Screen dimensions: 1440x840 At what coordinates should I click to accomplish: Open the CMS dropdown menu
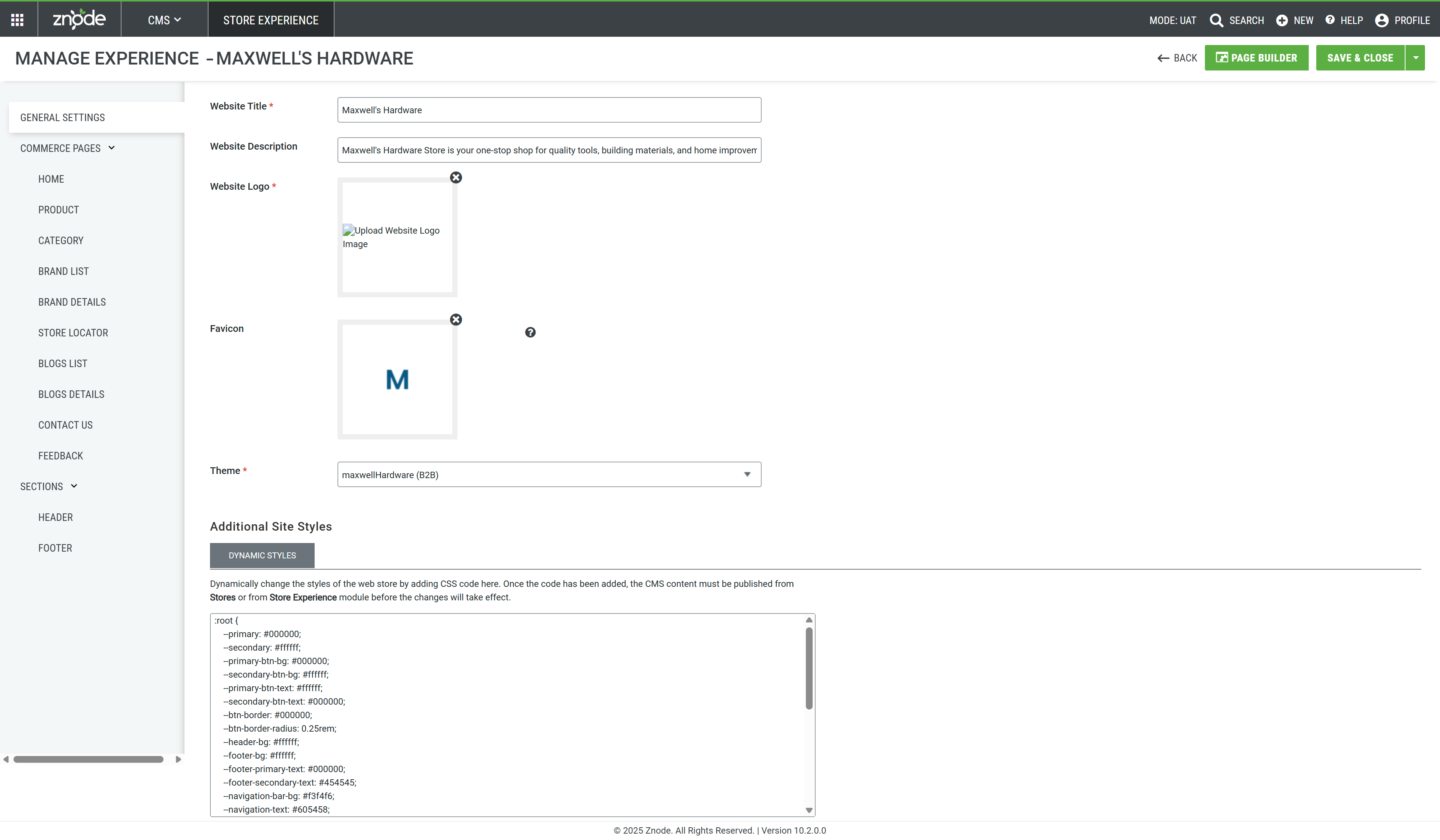tap(164, 21)
